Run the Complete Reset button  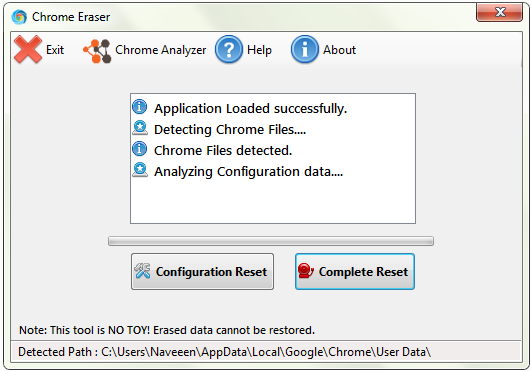[x=355, y=271]
